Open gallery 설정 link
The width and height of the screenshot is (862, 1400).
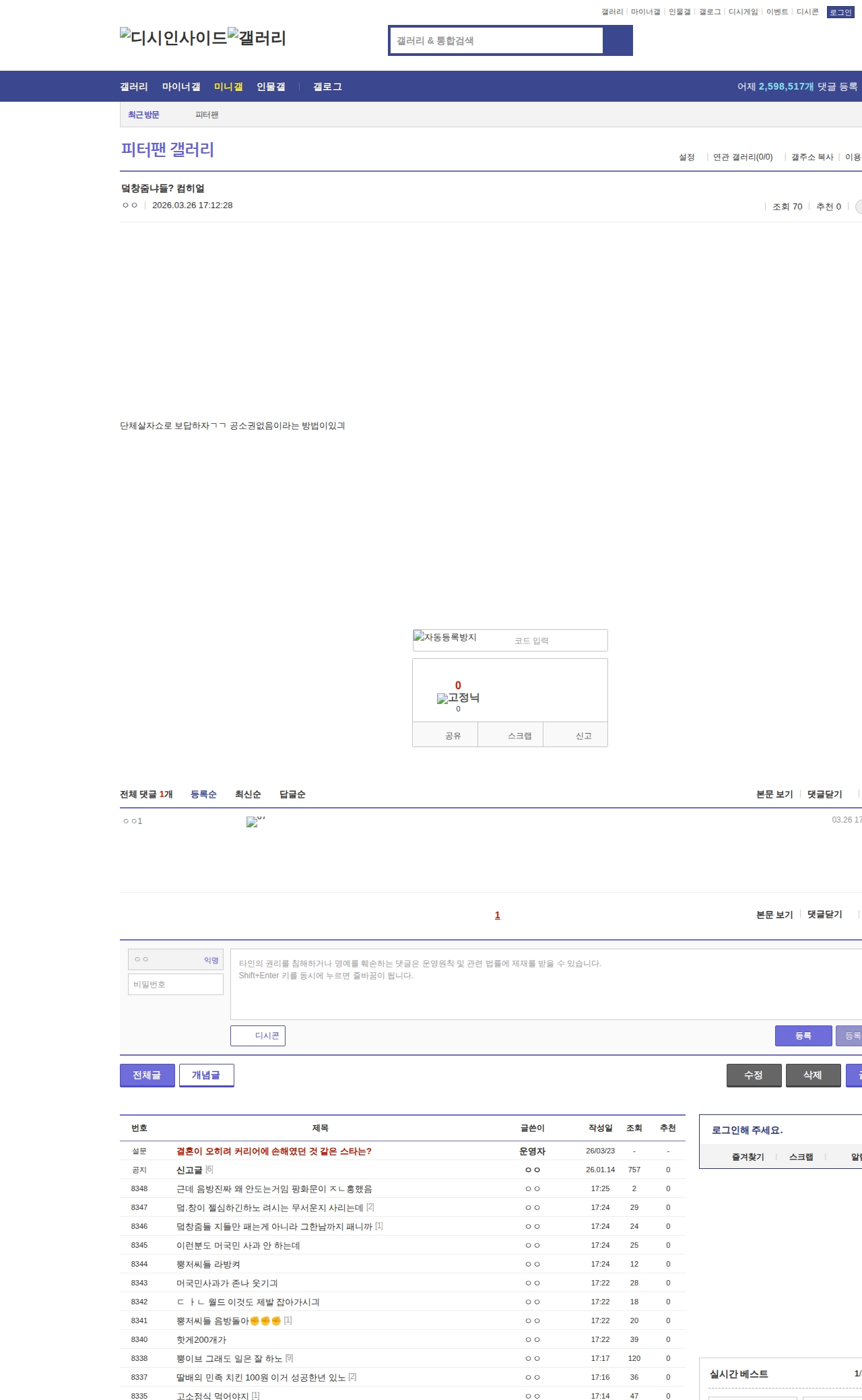[686, 157]
